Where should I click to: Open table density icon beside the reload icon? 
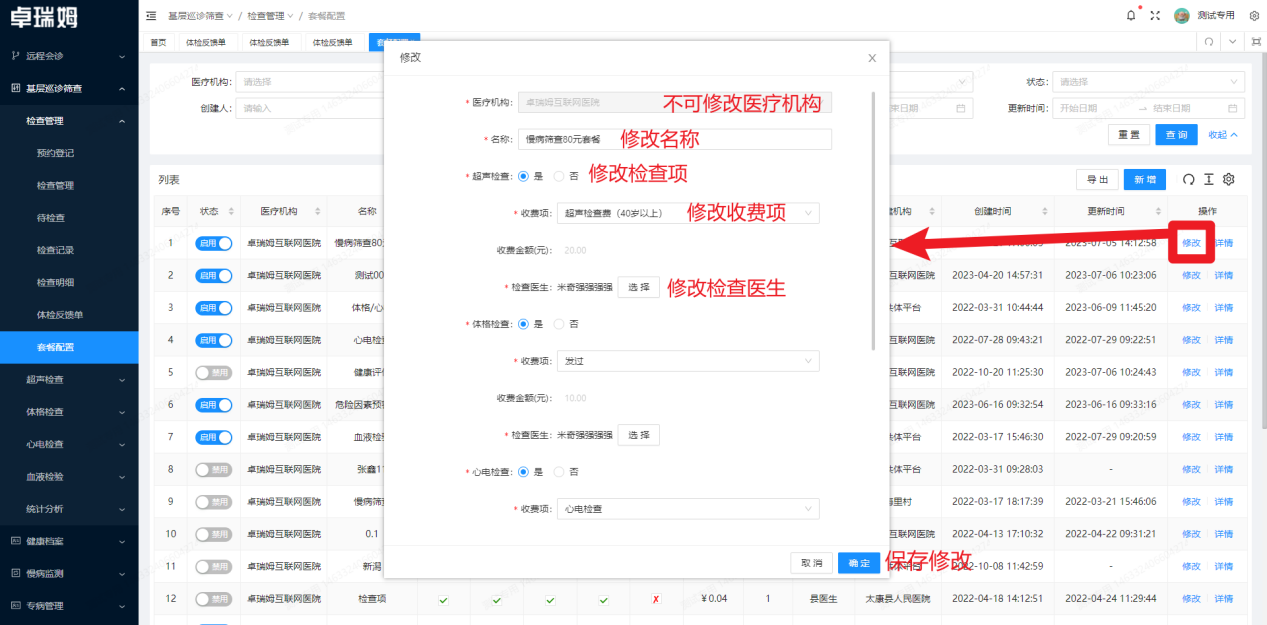[x=1208, y=179]
